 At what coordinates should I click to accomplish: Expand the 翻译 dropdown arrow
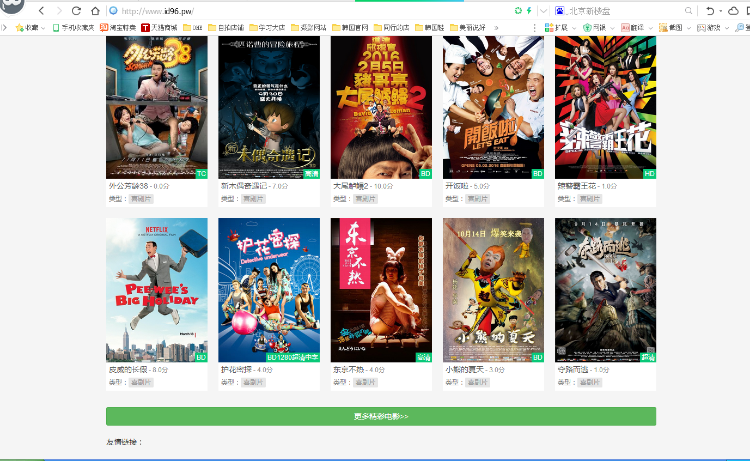pyautogui.click(x=650, y=28)
